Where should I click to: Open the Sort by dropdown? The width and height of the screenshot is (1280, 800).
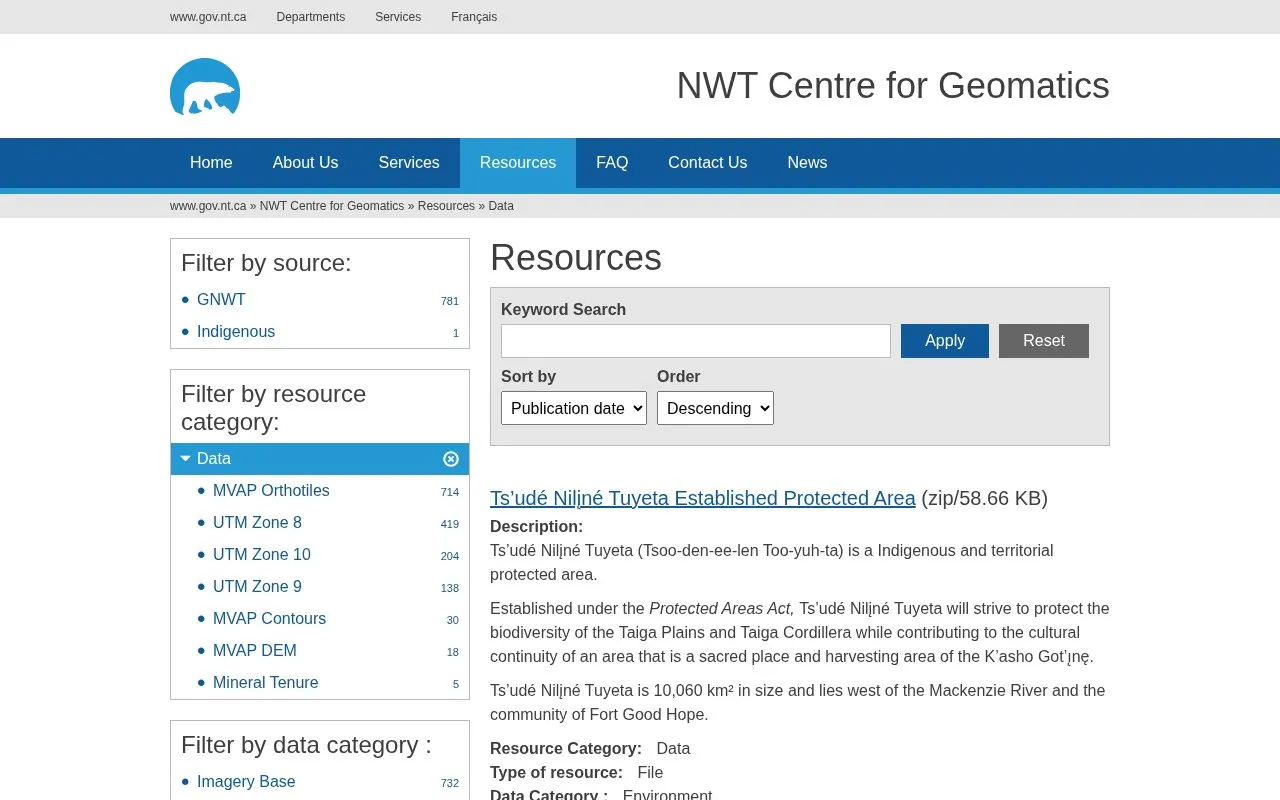574,408
